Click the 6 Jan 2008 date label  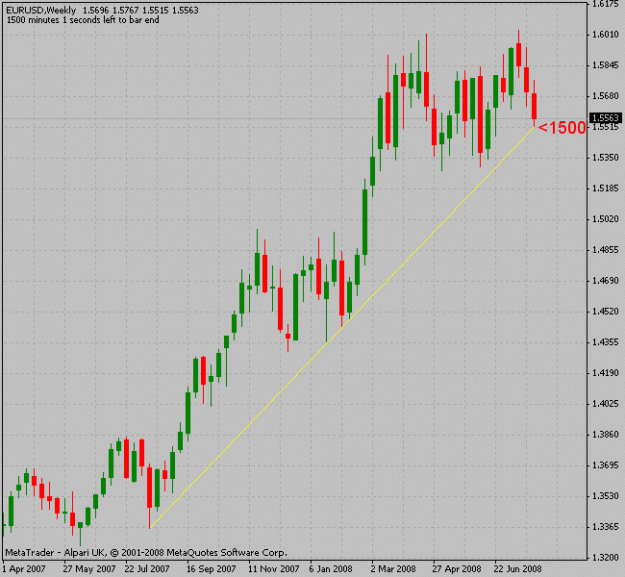click(x=330, y=569)
